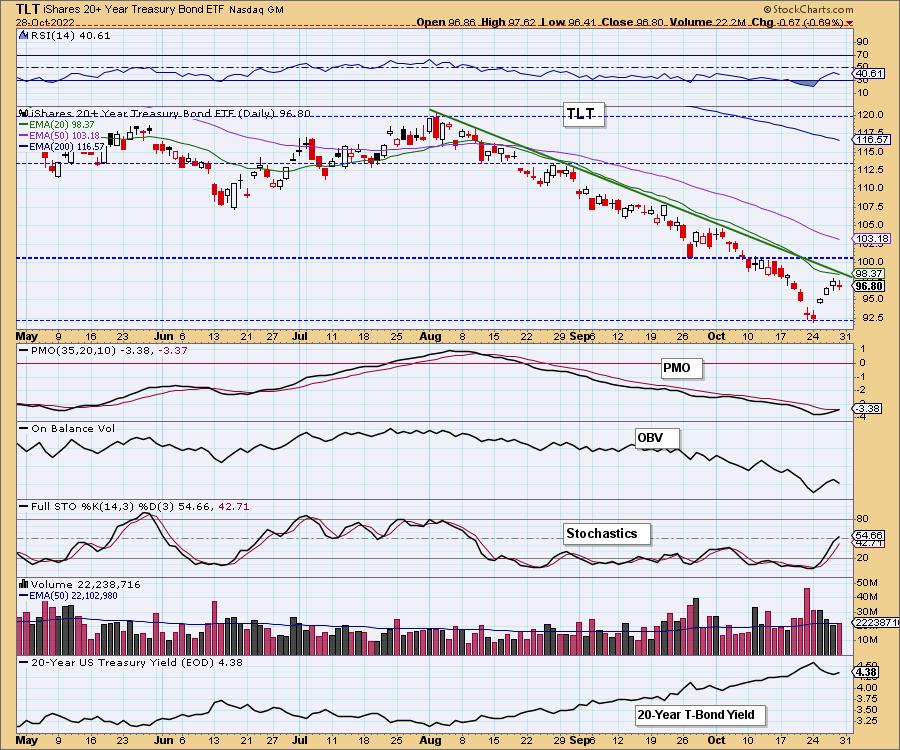Click the Stochastics annotation box
This screenshot has height=750, width=900.
coord(606,534)
